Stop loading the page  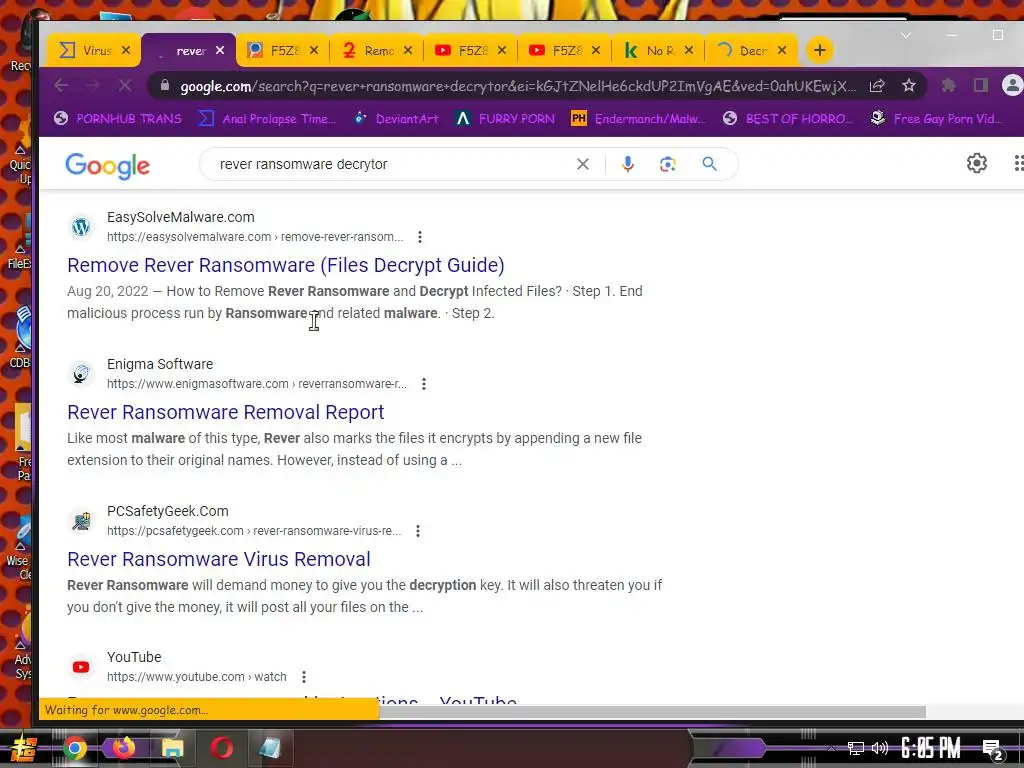coord(125,86)
